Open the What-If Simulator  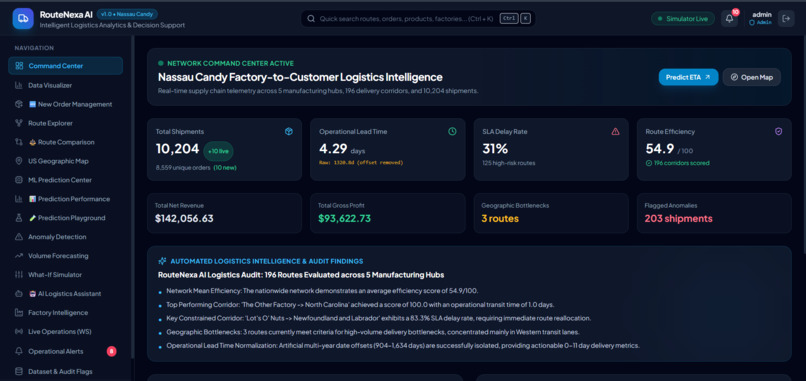[x=65, y=275]
